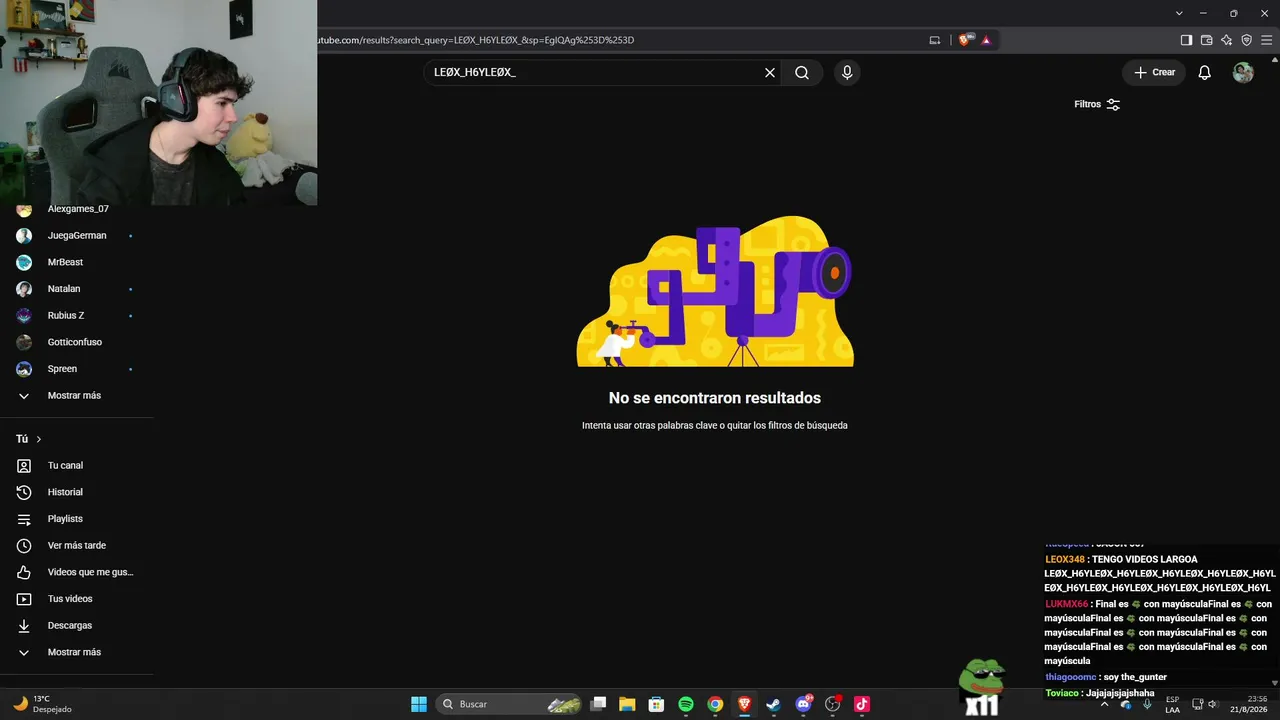Open the Brave Wallet icon
This screenshot has height=720, width=1280.
(x=1206, y=40)
